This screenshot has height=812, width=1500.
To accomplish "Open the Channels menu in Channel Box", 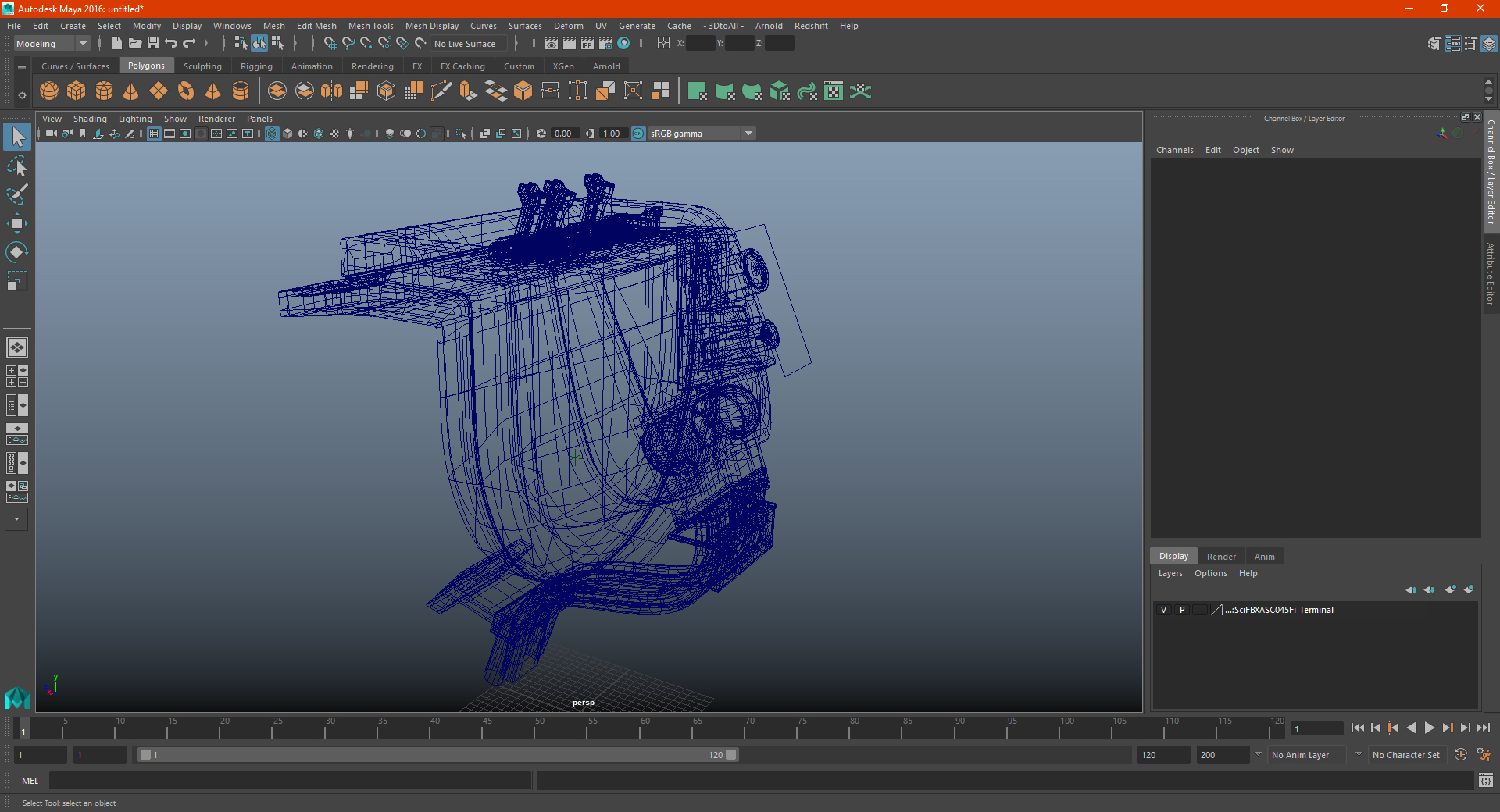I will tap(1174, 150).
